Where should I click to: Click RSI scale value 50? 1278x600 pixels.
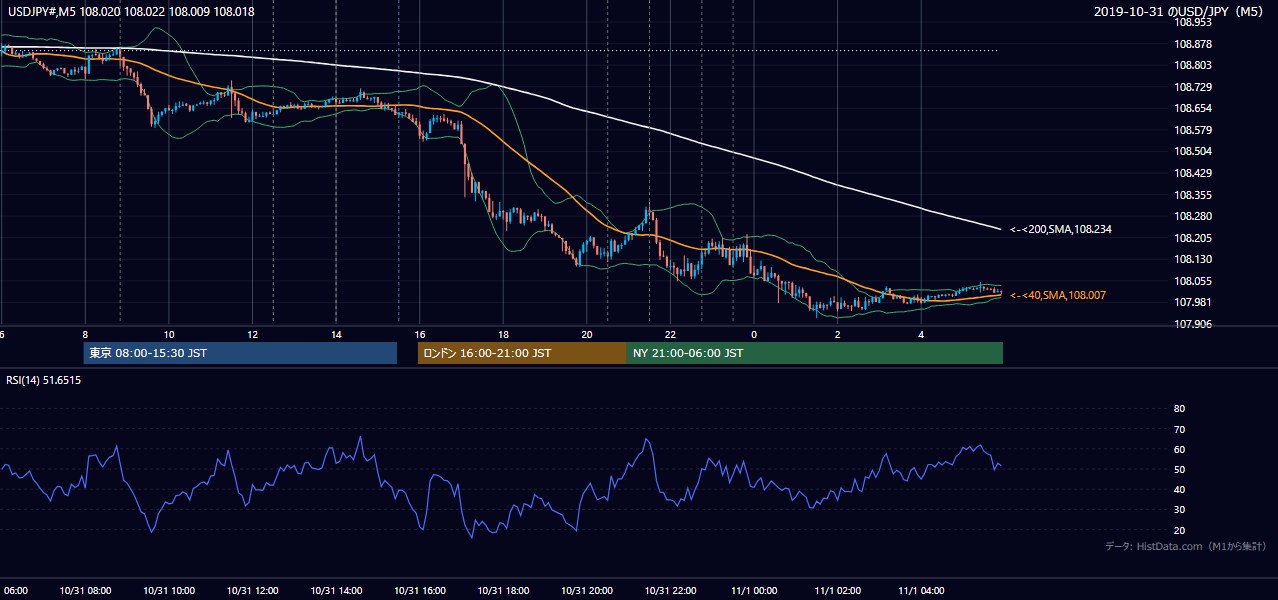(1179, 469)
